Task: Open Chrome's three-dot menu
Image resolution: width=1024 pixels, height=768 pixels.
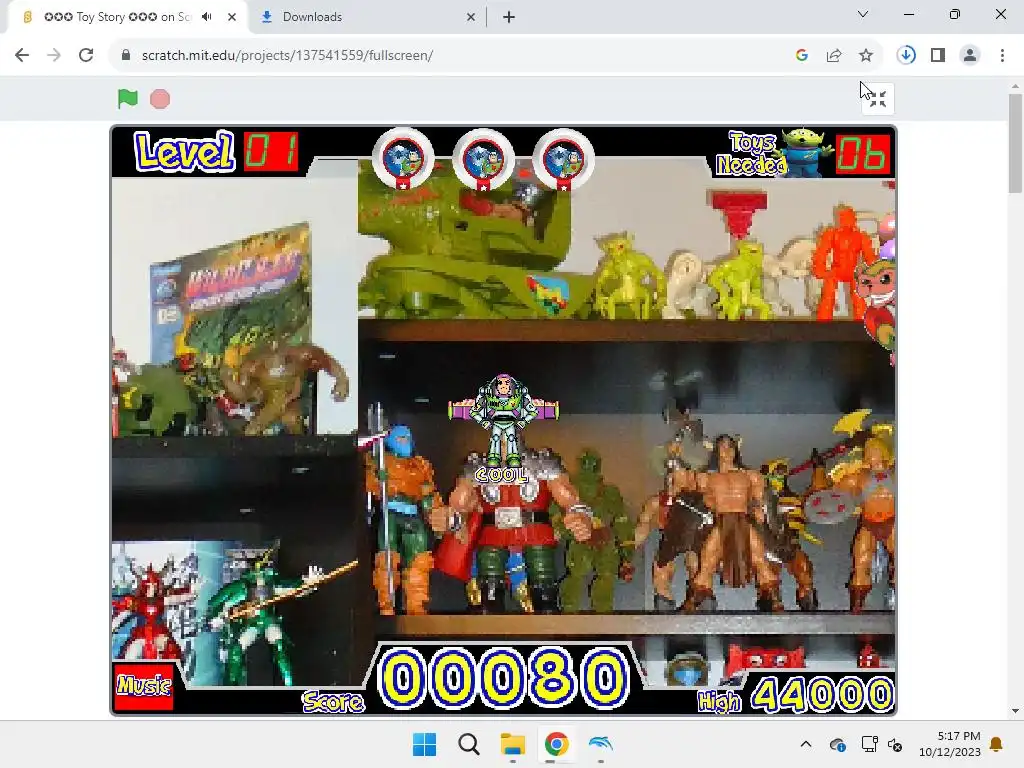Action: coord(1002,55)
